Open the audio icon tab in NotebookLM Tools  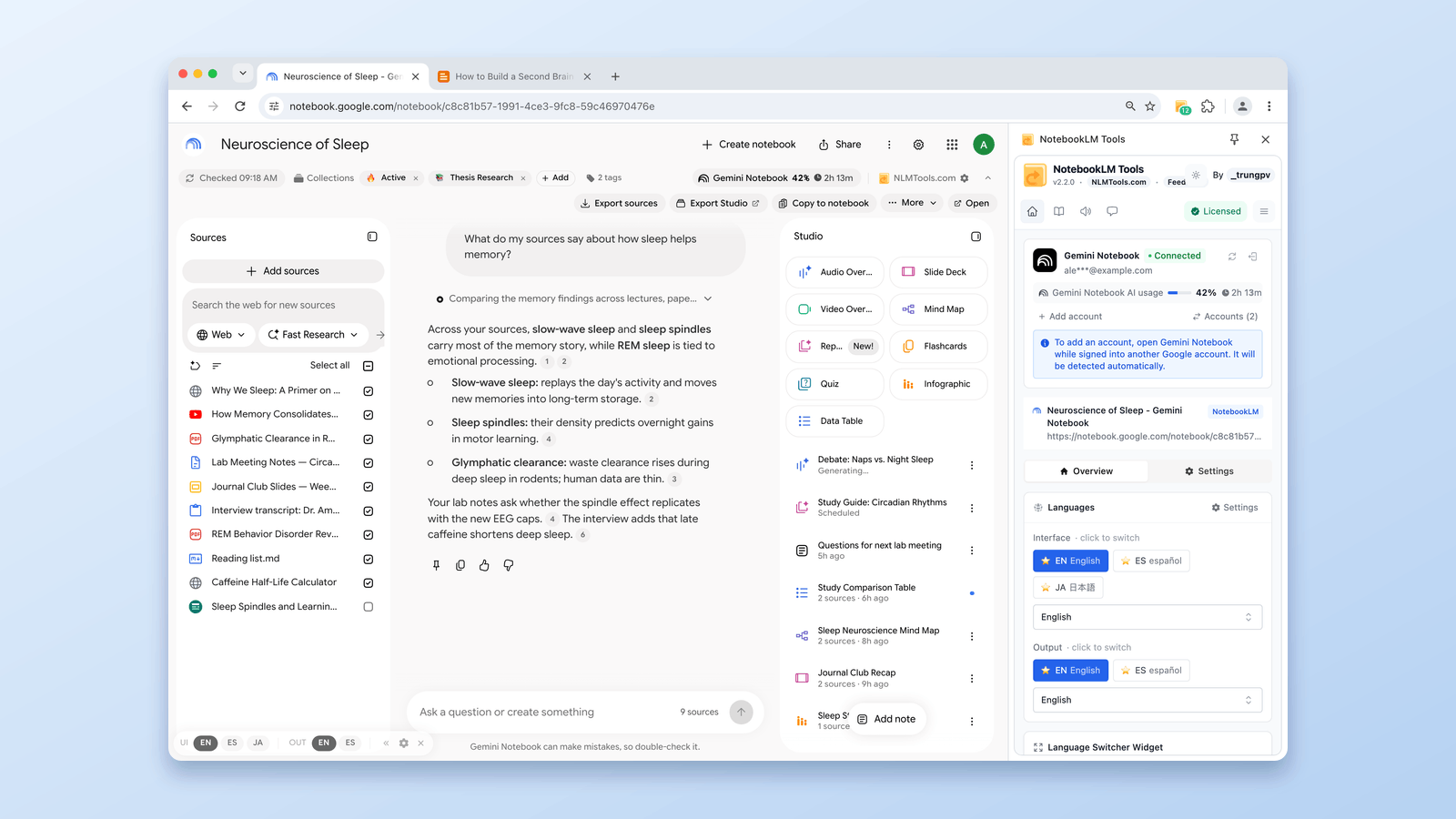tap(1086, 211)
